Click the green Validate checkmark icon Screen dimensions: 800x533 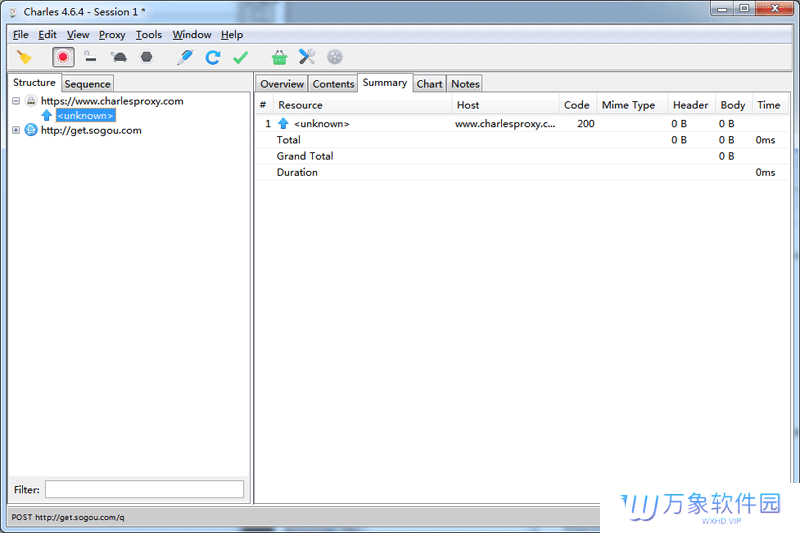240,57
